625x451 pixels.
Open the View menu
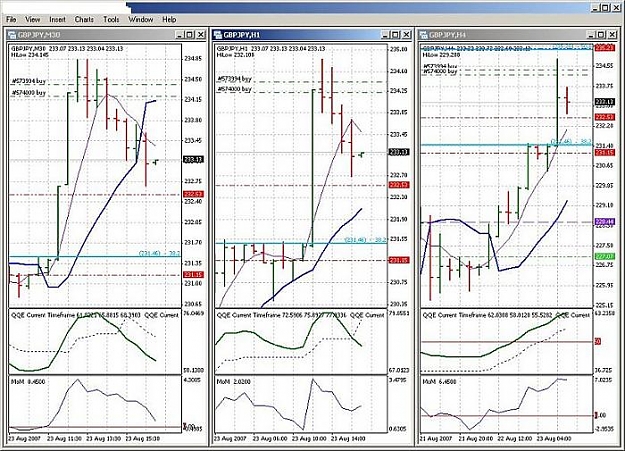(x=33, y=20)
